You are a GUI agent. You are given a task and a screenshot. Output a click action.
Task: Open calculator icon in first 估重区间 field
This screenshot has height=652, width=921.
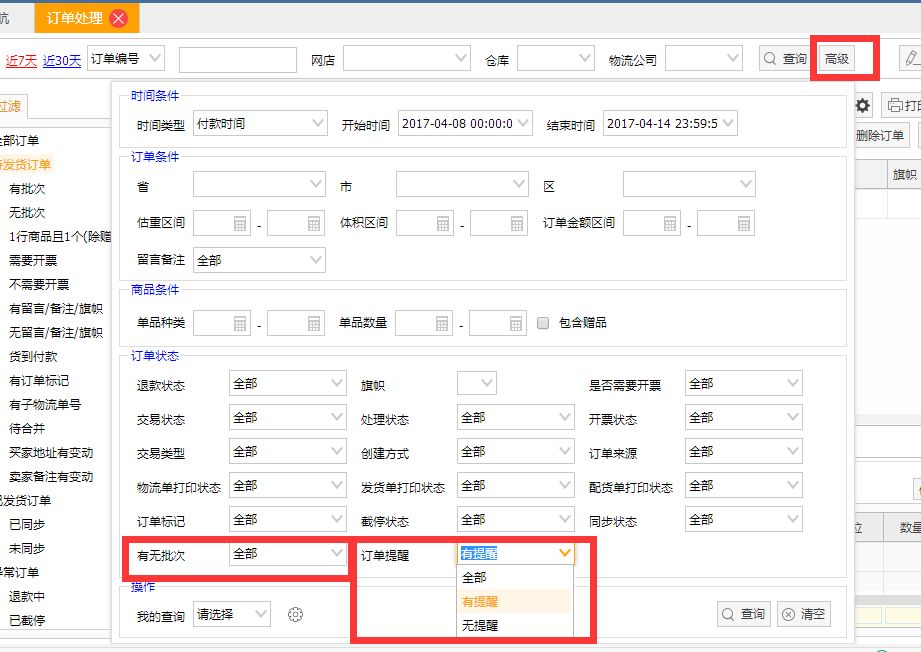tap(240, 224)
